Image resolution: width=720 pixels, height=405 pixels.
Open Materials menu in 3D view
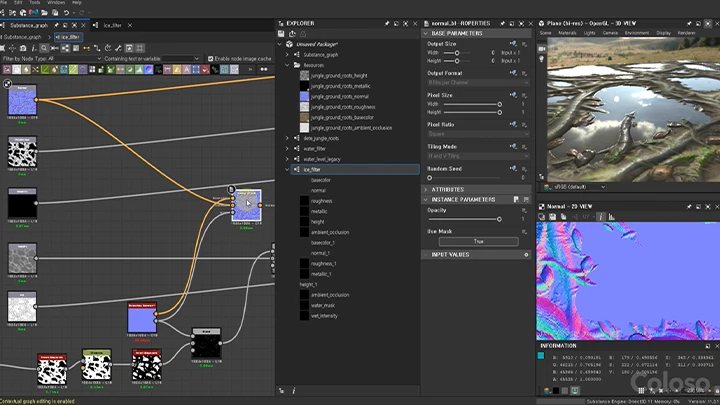567,33
